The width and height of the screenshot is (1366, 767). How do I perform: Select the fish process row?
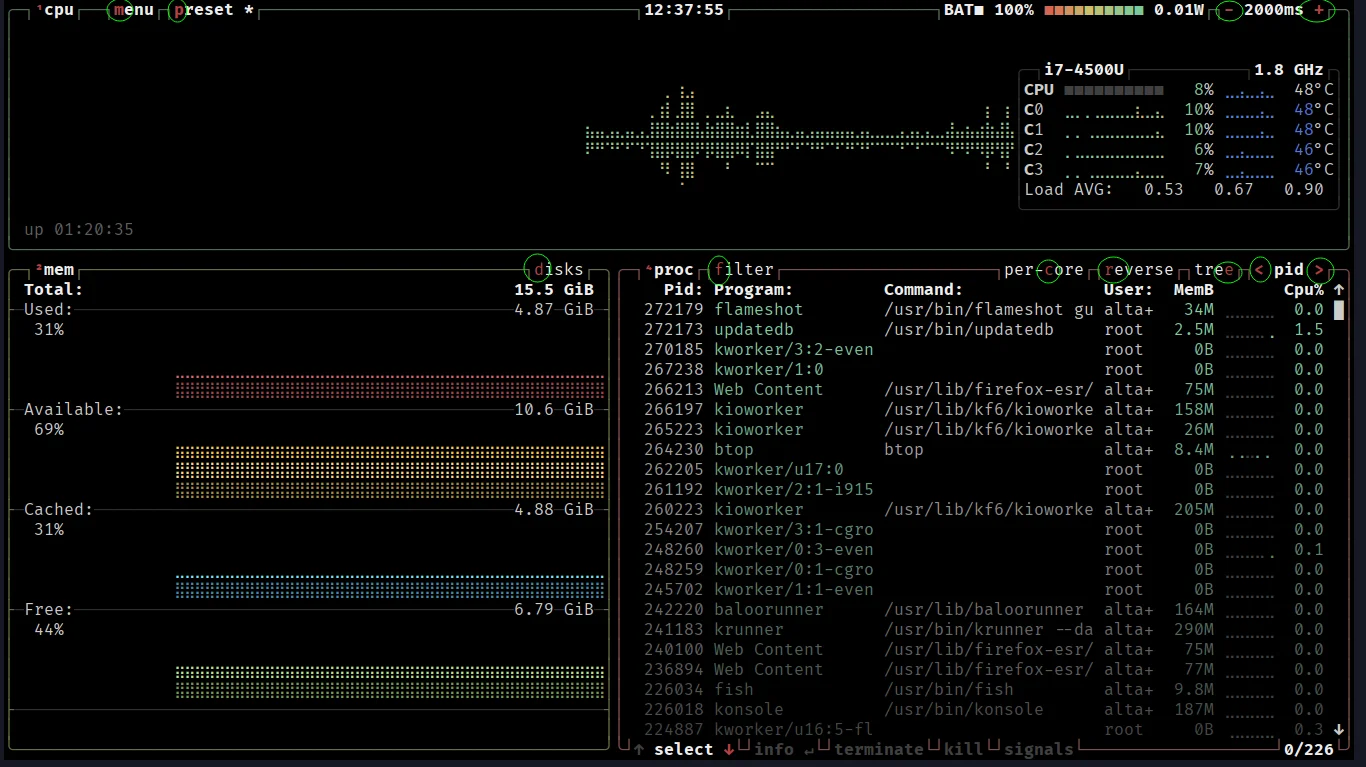point(984,690)
